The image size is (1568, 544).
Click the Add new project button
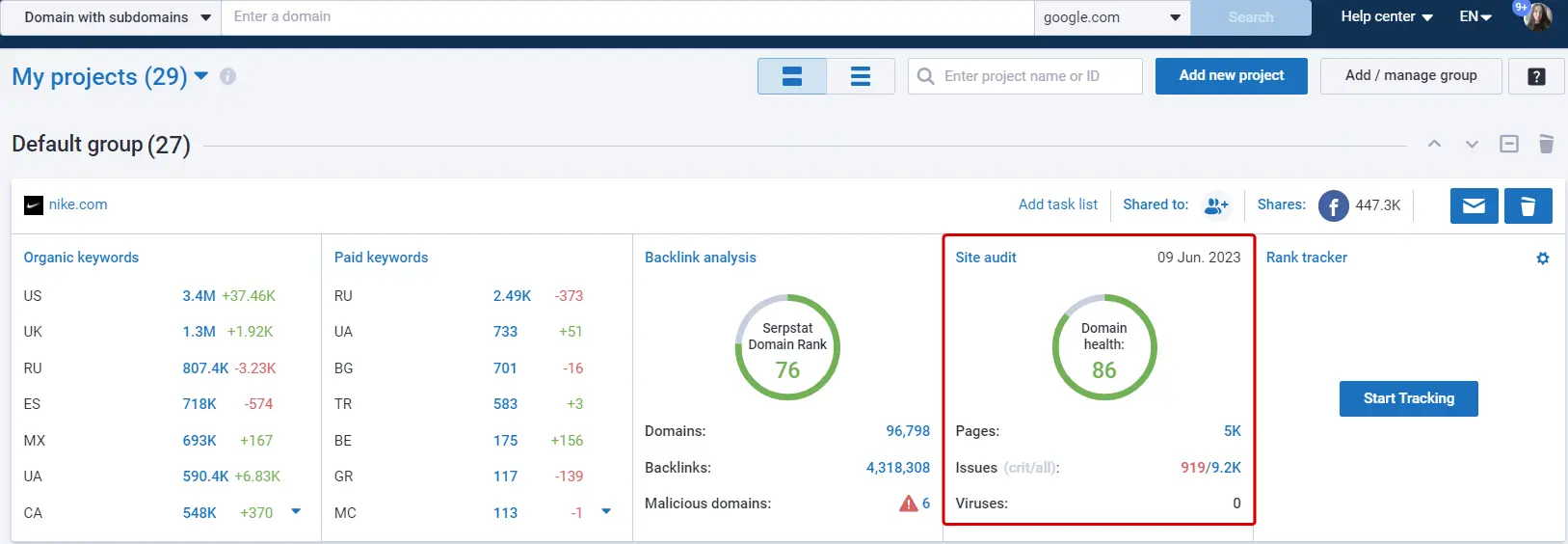tap(1231, 76)
